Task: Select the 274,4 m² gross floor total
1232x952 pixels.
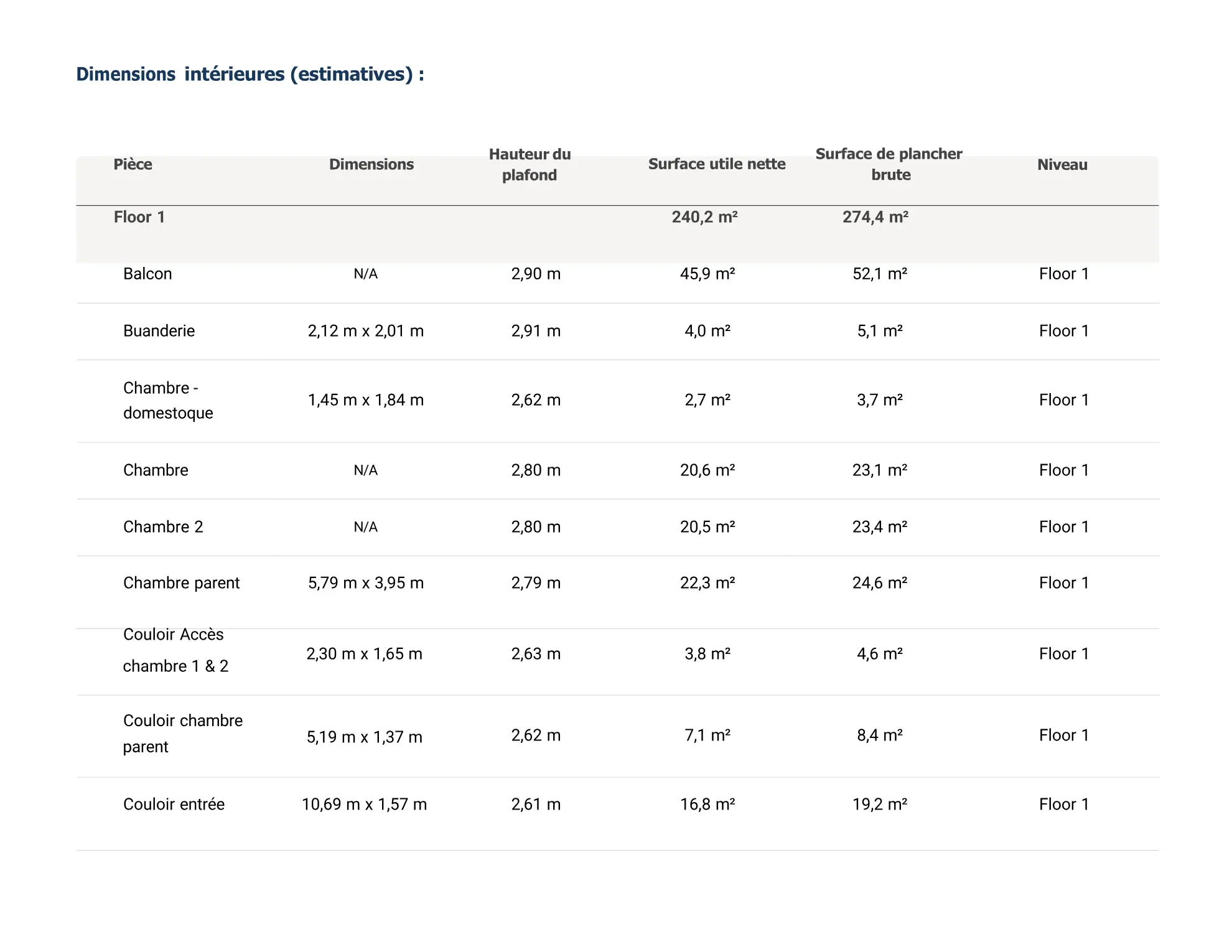Action: (875, 217)
